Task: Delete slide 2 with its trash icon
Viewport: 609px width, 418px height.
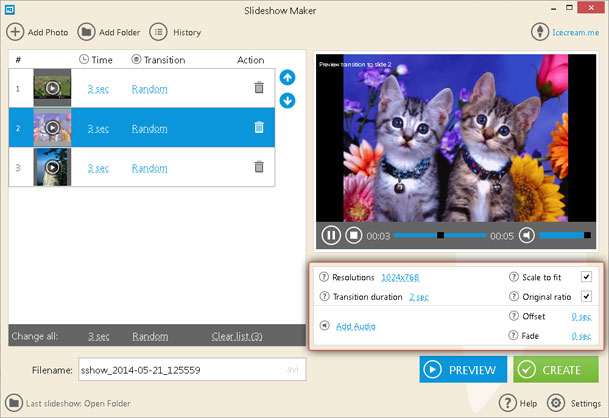Action: pyautogui.click(x=259, y=127)
